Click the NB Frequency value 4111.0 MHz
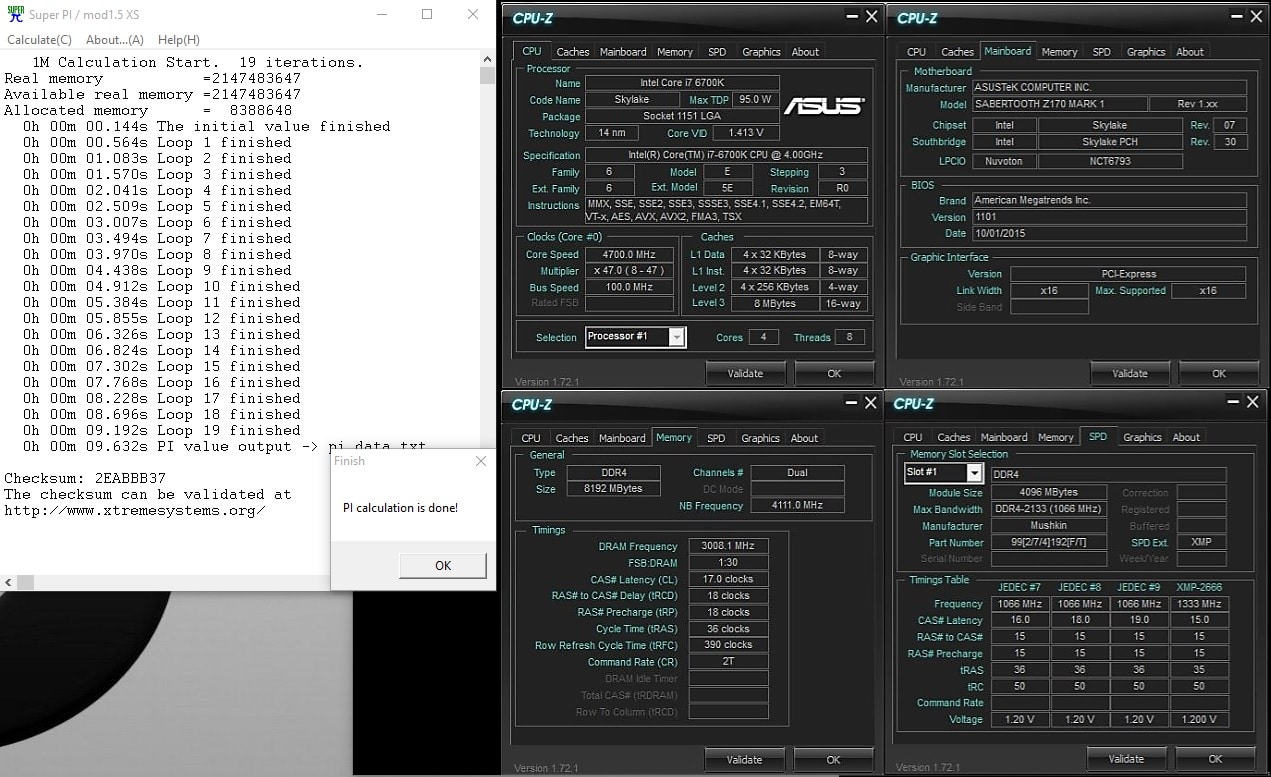This screenshot has width=1271, height=777. 797,506
